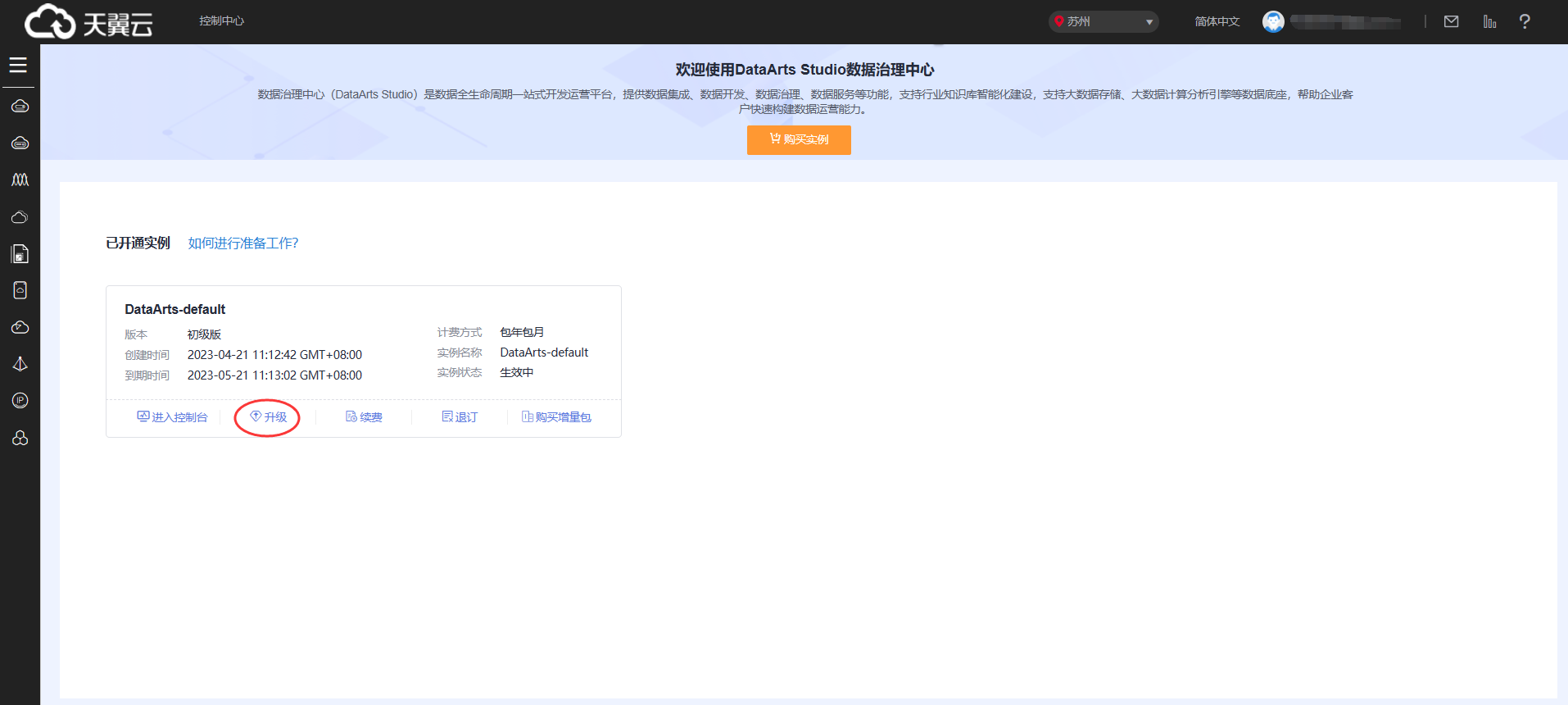This screenshot has height=705, width=1568.
Task: Click 进入控制台 for DataArts-default
Action: 172,417
